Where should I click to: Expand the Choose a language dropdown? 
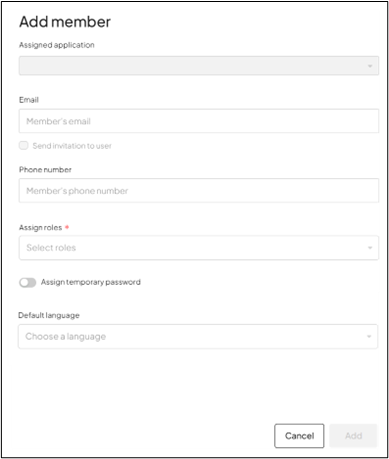coord(198,336)
